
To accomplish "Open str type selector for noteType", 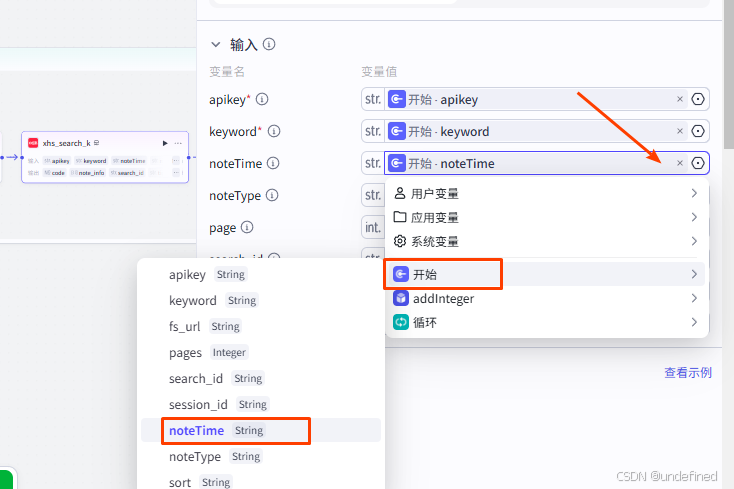I will (373, 195).
